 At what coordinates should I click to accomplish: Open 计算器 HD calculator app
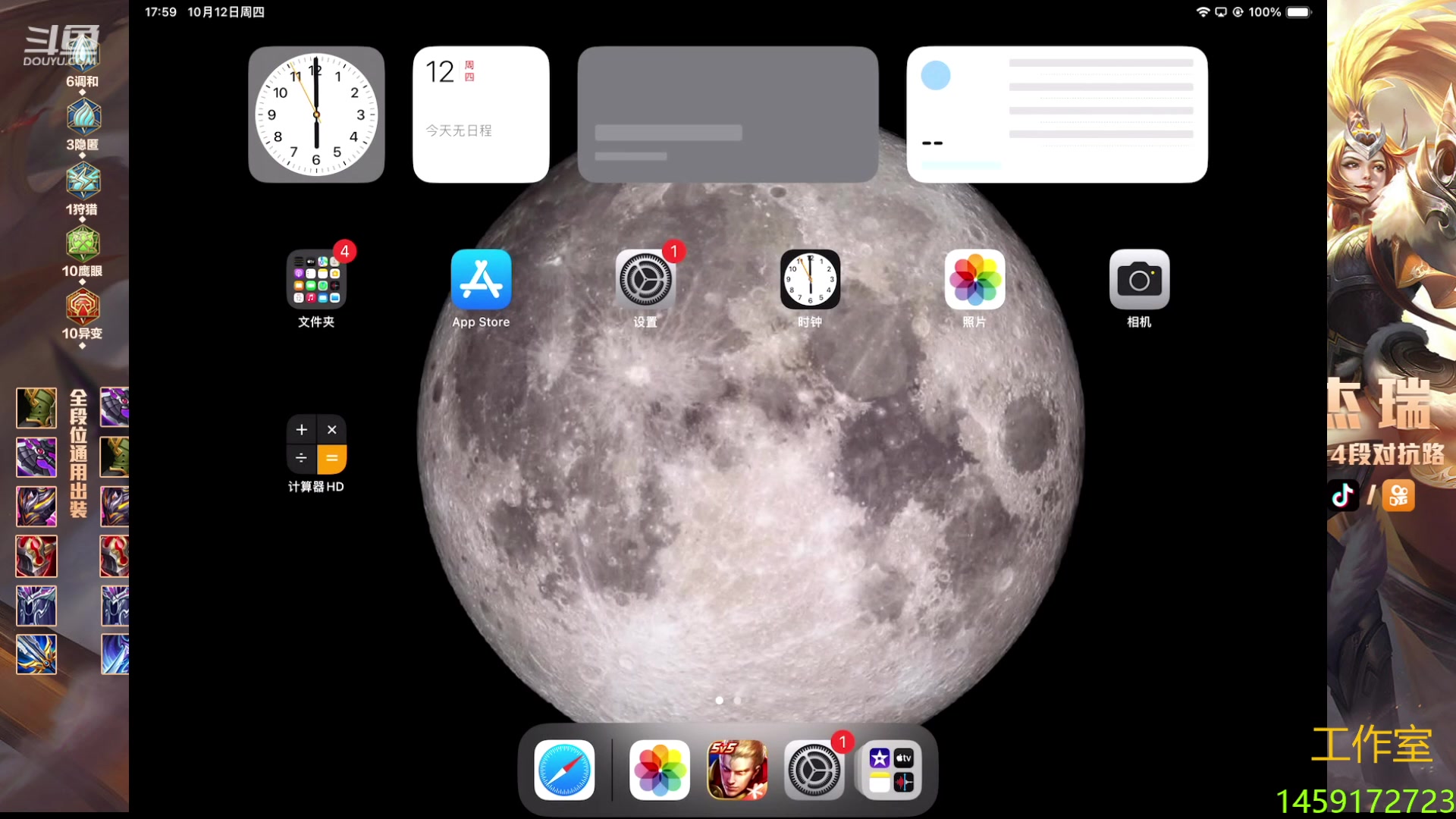click(x=316, y=444)
